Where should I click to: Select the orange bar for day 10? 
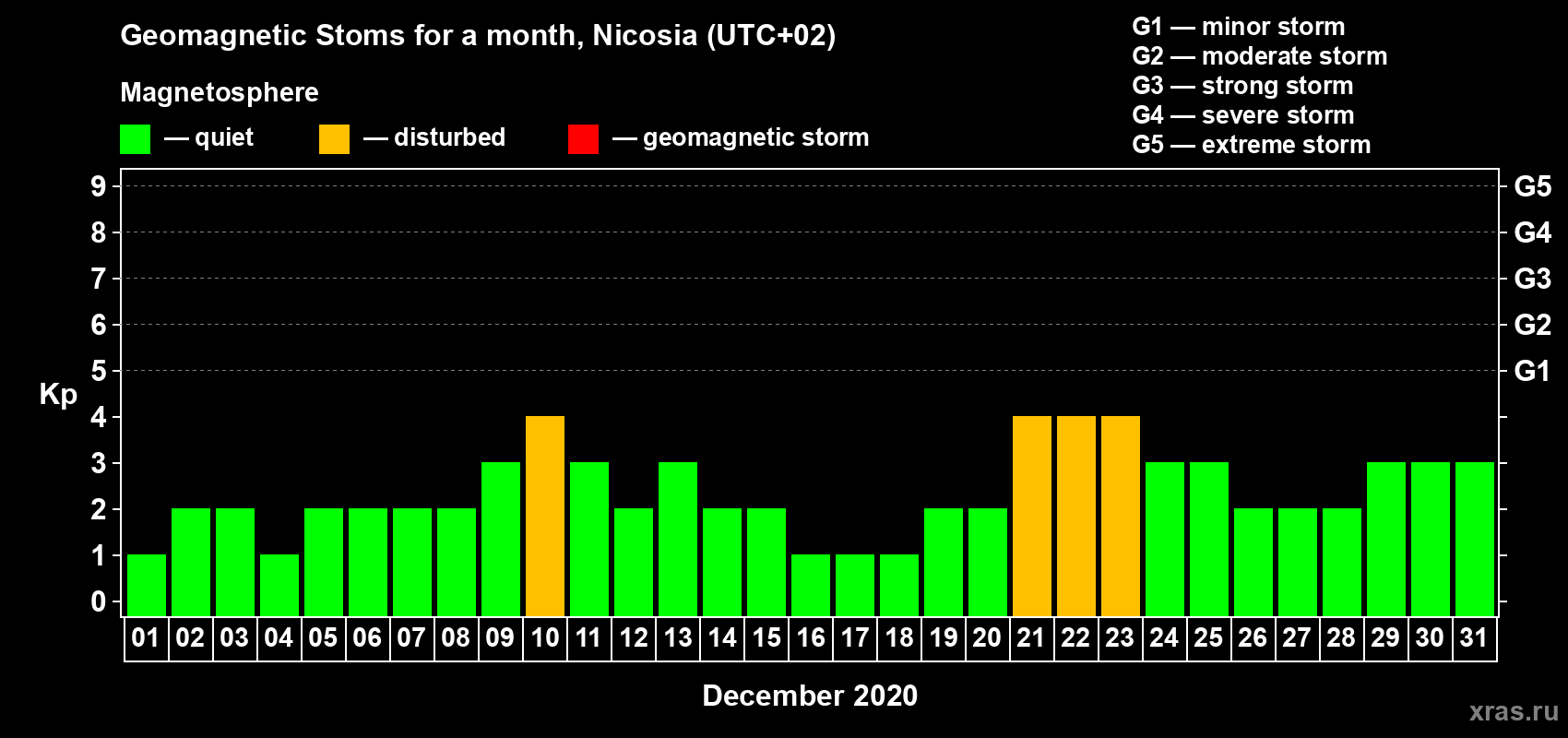[545, 516]
